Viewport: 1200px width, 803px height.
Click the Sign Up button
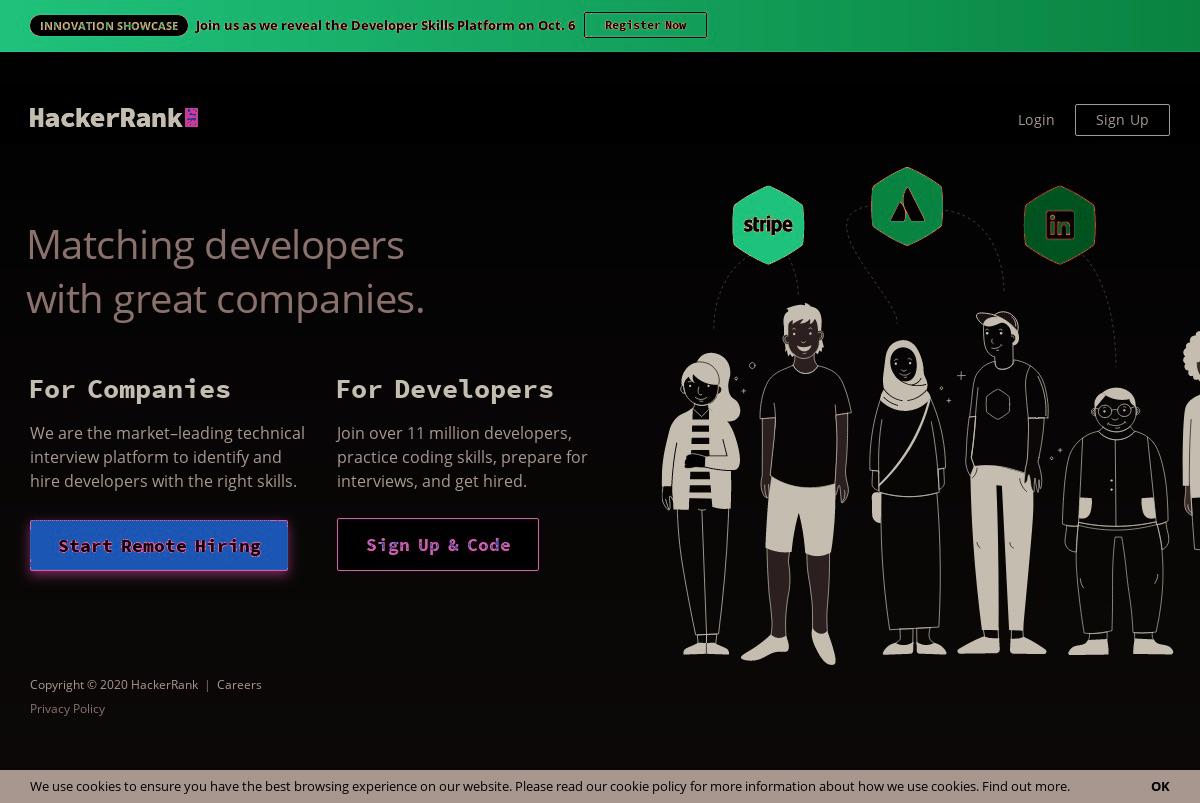1122,119
